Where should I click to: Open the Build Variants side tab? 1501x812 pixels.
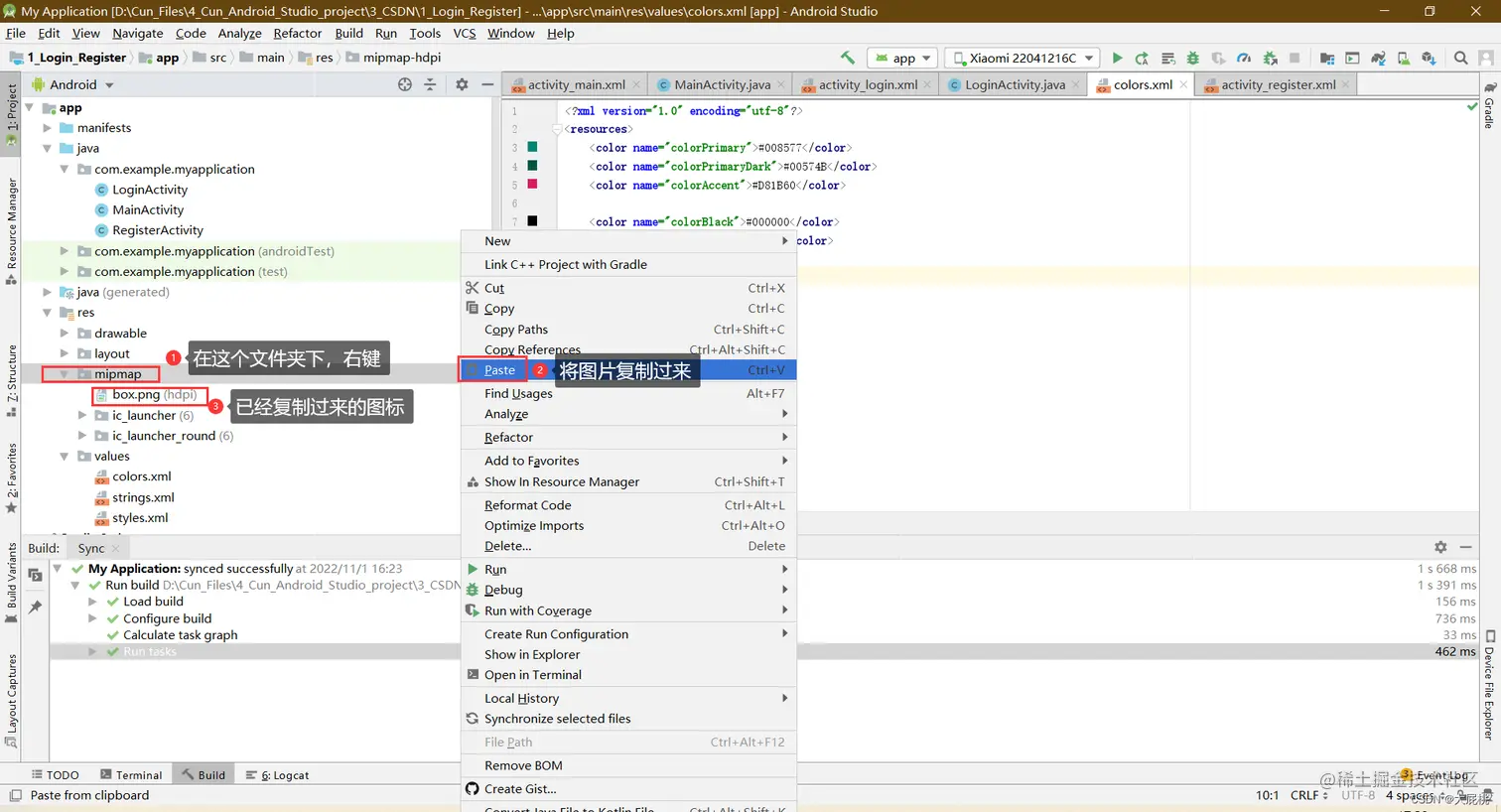pyautogui.click(x=12, y=583)
